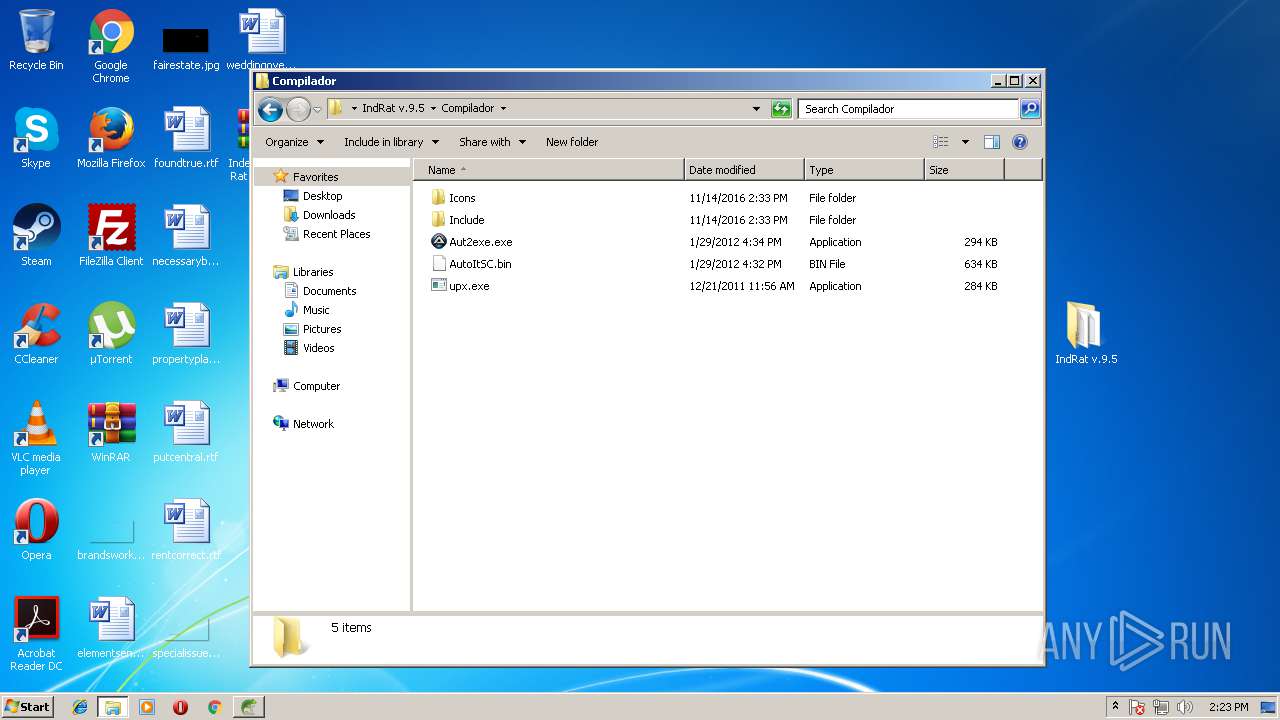
Task: Click in the Search Compilador field
Action: tap(908, 109)
